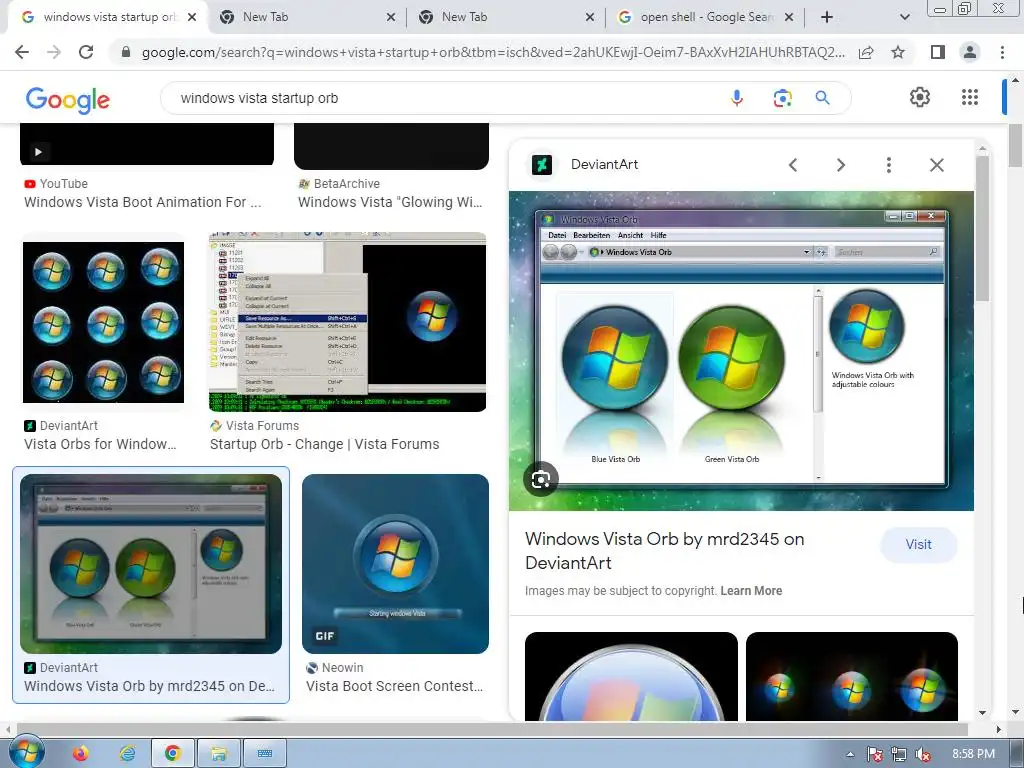The width and height of the screenshot is (1024, 768).
Task: Click the URL address bar
Action: (493, 52)
